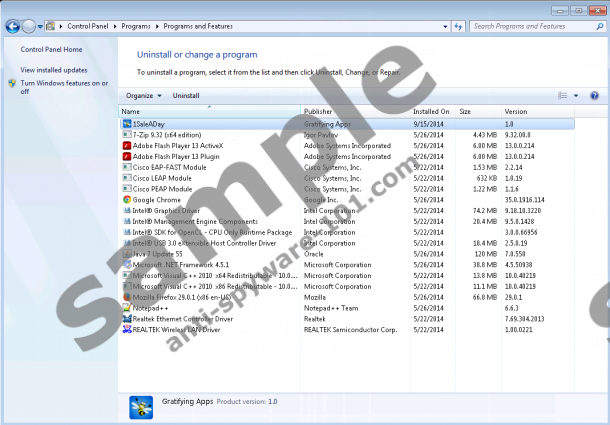Click Adobe Flash Player 13 ActiveX icon
Viewport: 610px width, 425px height.
coord(126,145)
